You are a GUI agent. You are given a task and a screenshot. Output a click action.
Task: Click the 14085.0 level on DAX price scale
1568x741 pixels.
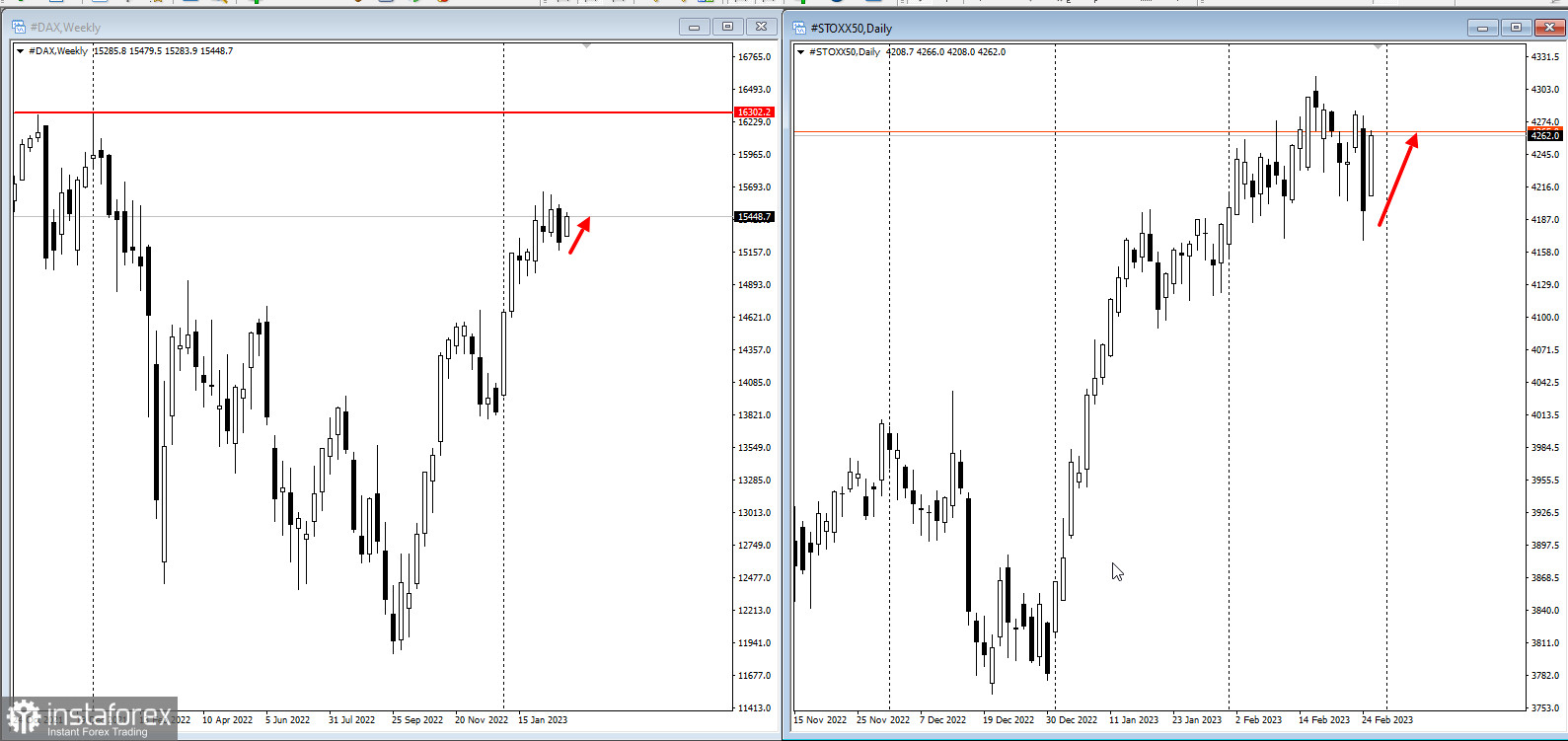[x=755, y=383]
